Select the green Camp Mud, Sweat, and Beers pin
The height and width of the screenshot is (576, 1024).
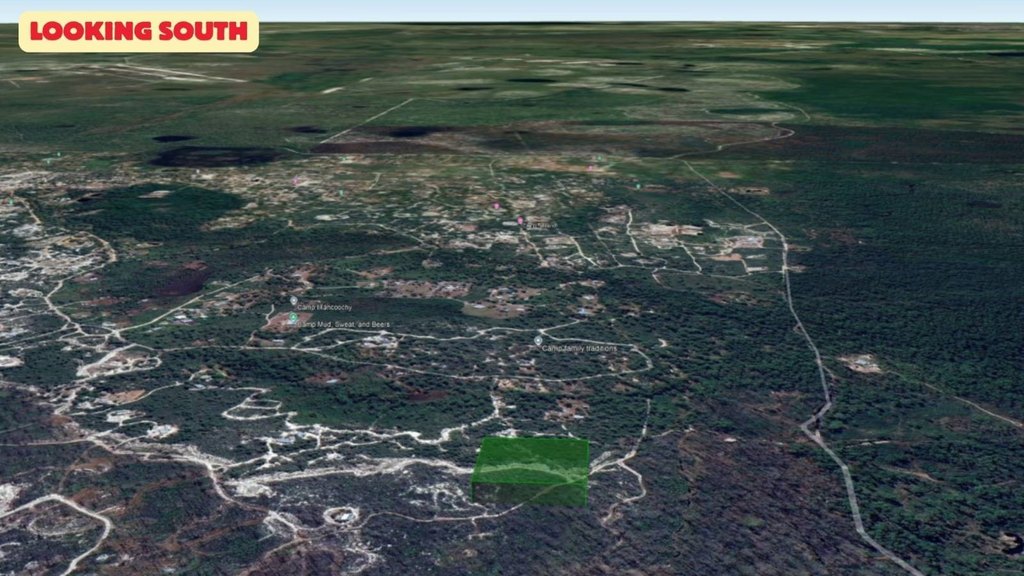click(x=294, y=318)
